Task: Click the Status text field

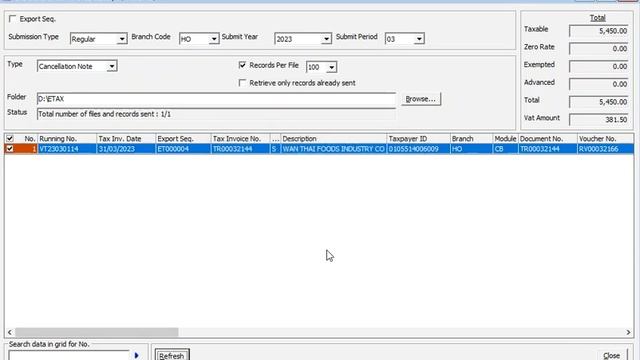Action: point(216,114)
